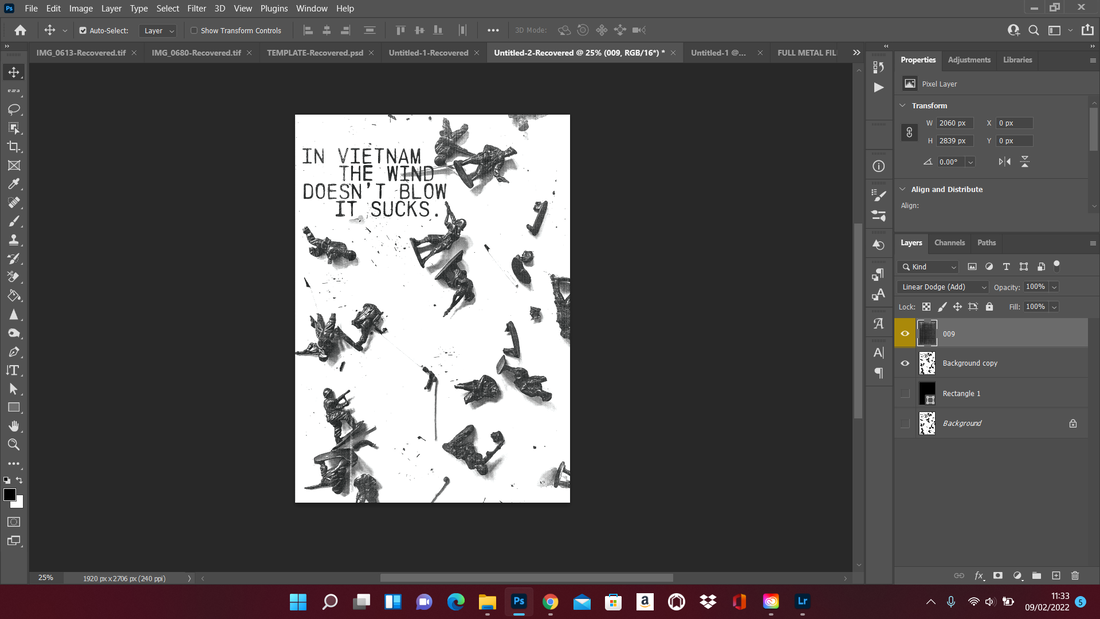Image resolution: width=1100 pixels, height=619 pixels.
Task: Hide the 009 layer
Action: 905,333
